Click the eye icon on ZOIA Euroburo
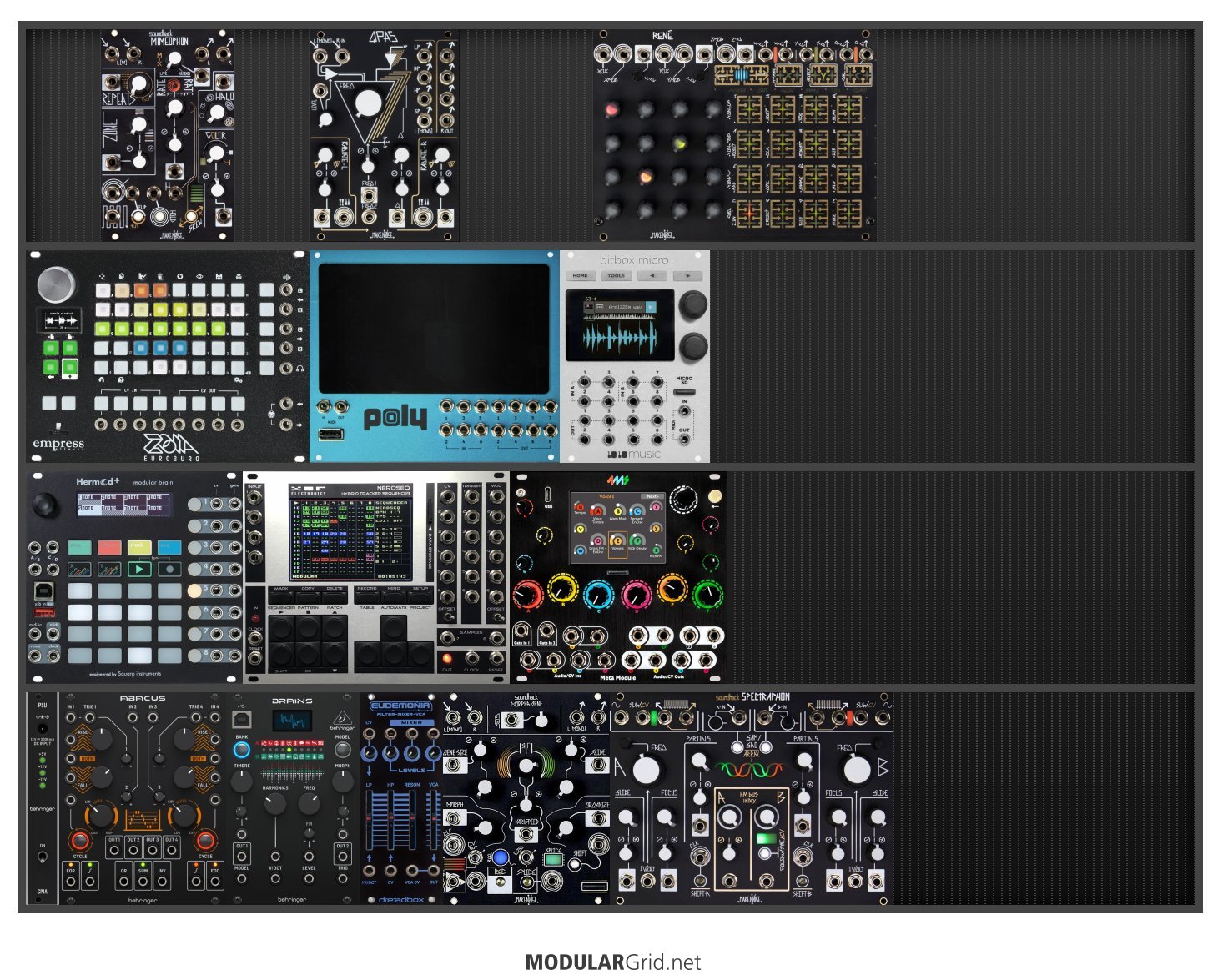Viewport: 1228px width, 980px height. tap(199, 276)
